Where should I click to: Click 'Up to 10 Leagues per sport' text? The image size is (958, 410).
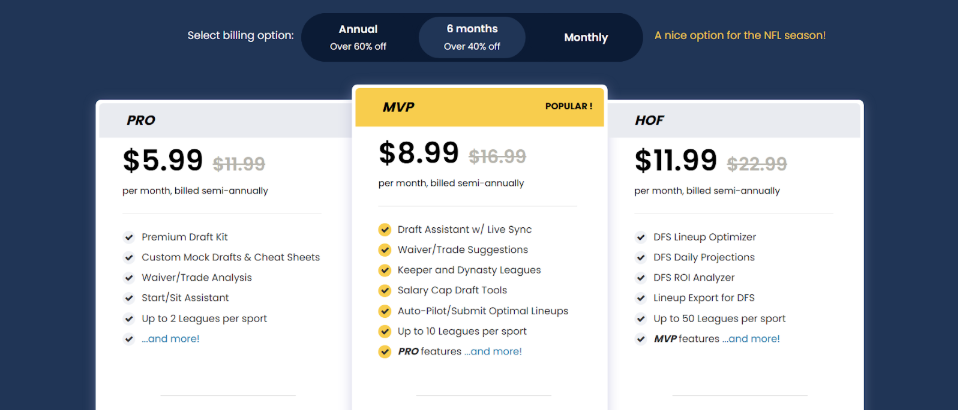462,331
